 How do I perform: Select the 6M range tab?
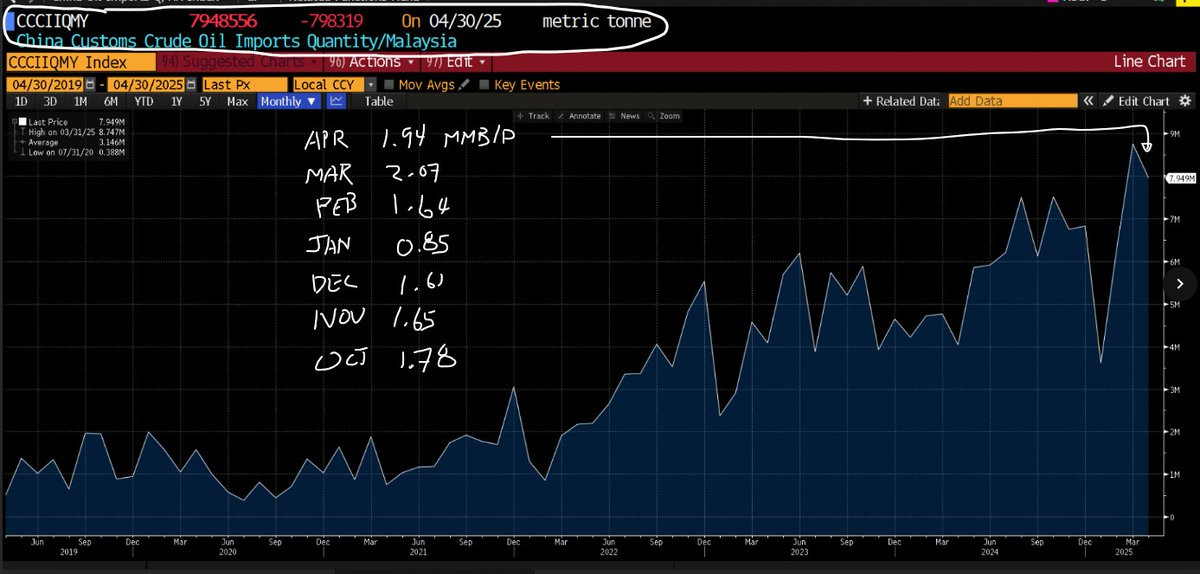click(110, 101)
